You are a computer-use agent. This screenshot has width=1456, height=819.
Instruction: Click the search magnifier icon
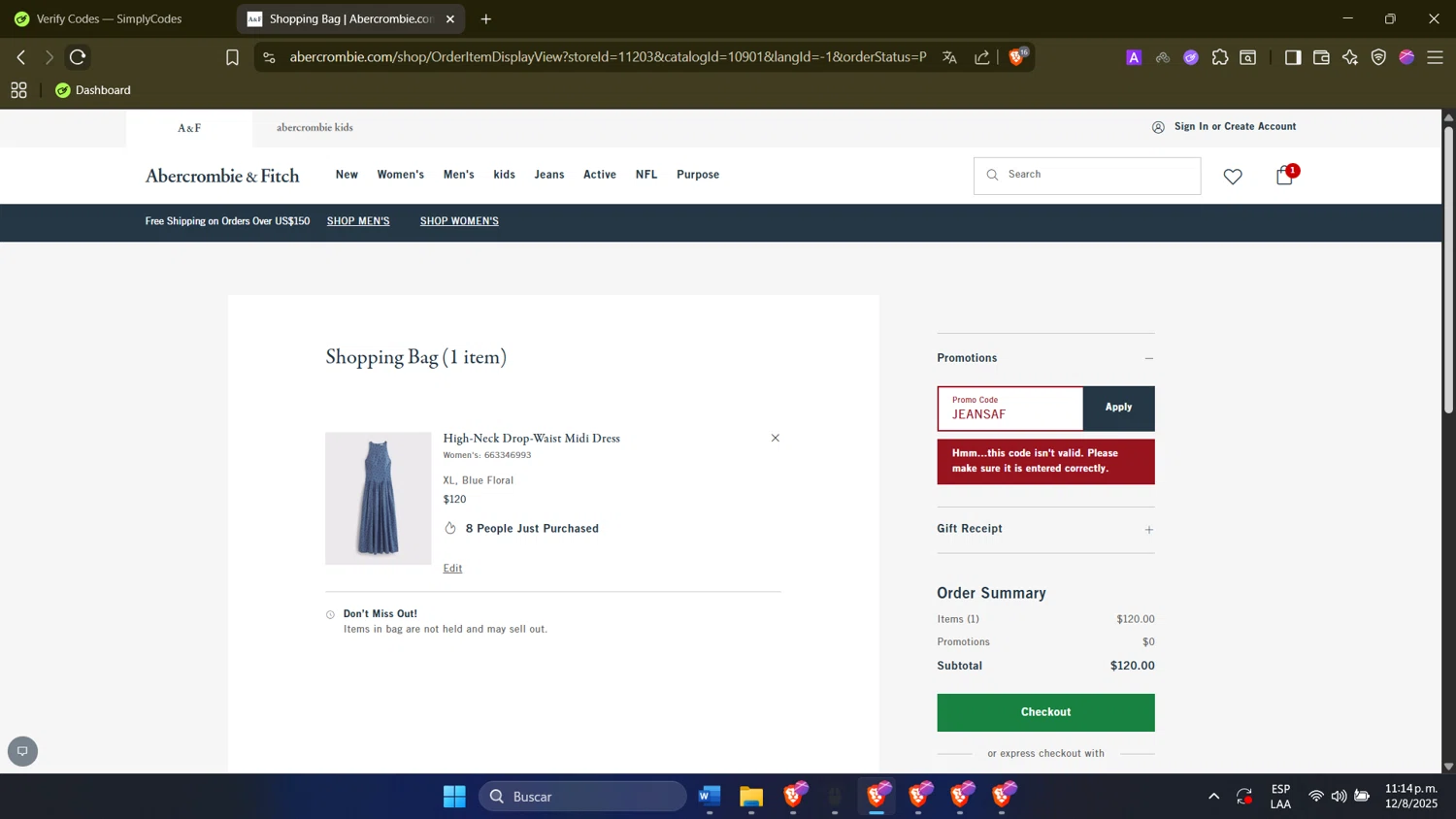coord(992,175)
